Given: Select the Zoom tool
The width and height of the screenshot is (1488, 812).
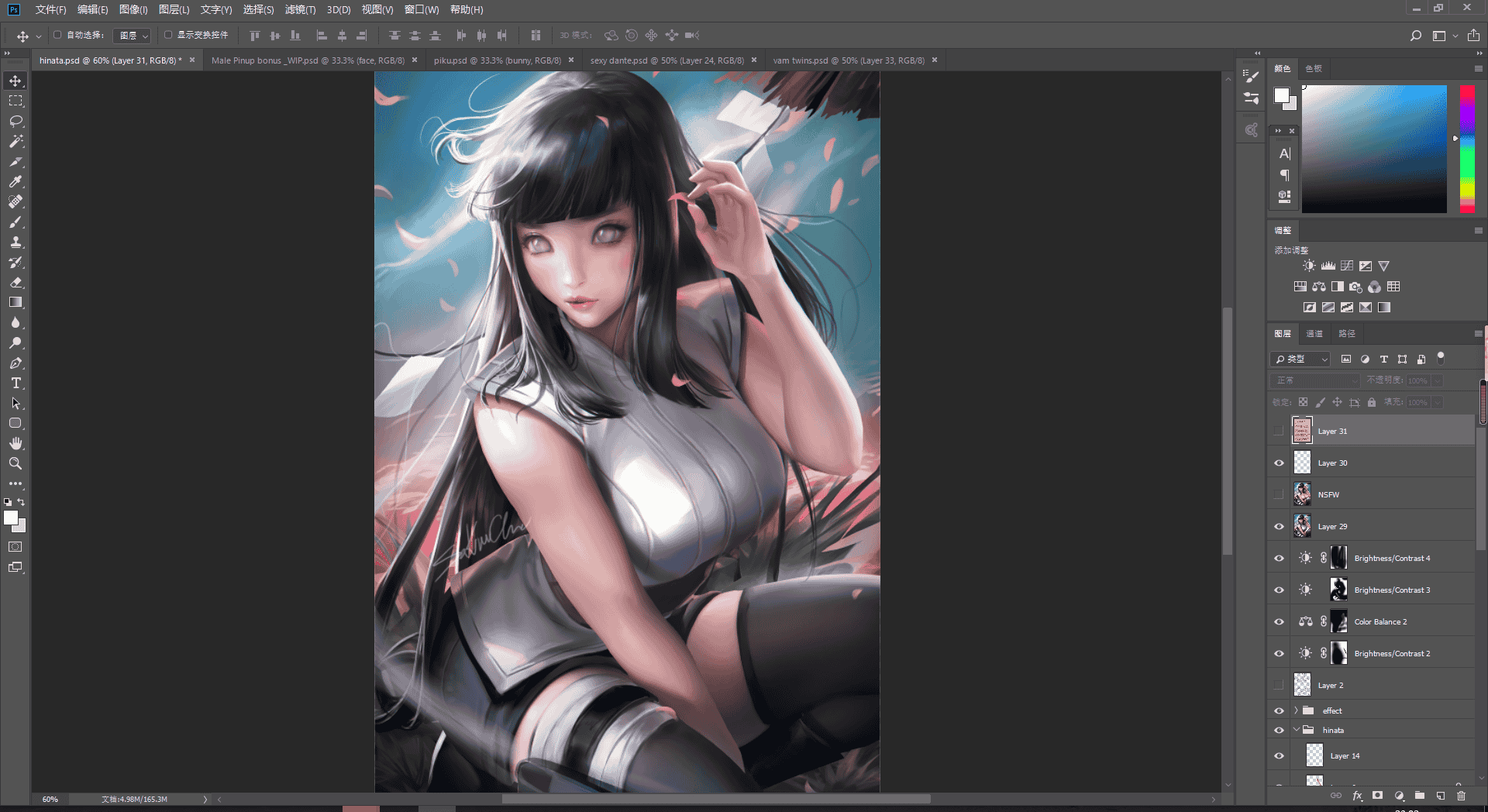Looking at the screenshot, I should [15, 463].
